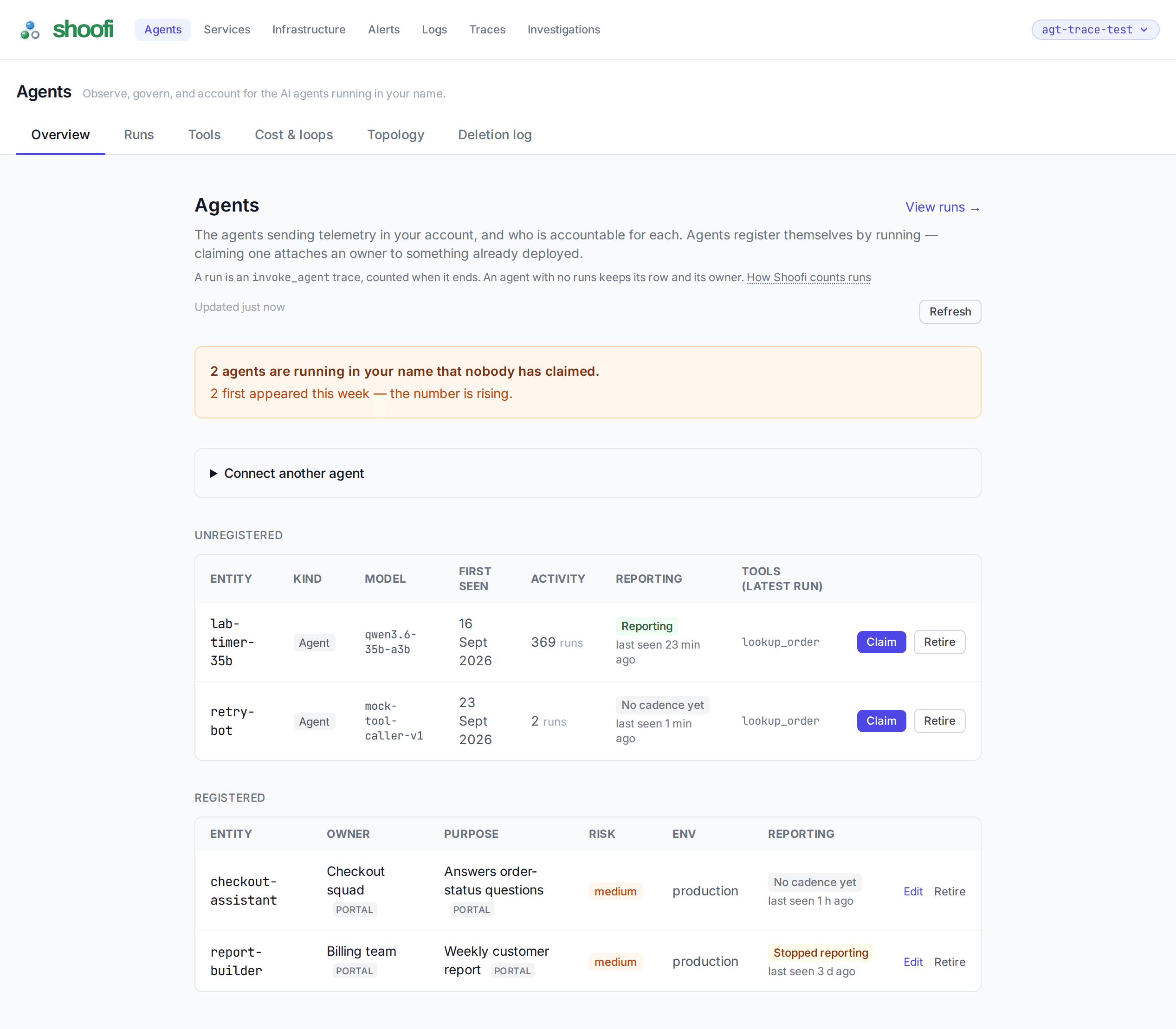Open the Agents nav item

click(x=162, y=29)
